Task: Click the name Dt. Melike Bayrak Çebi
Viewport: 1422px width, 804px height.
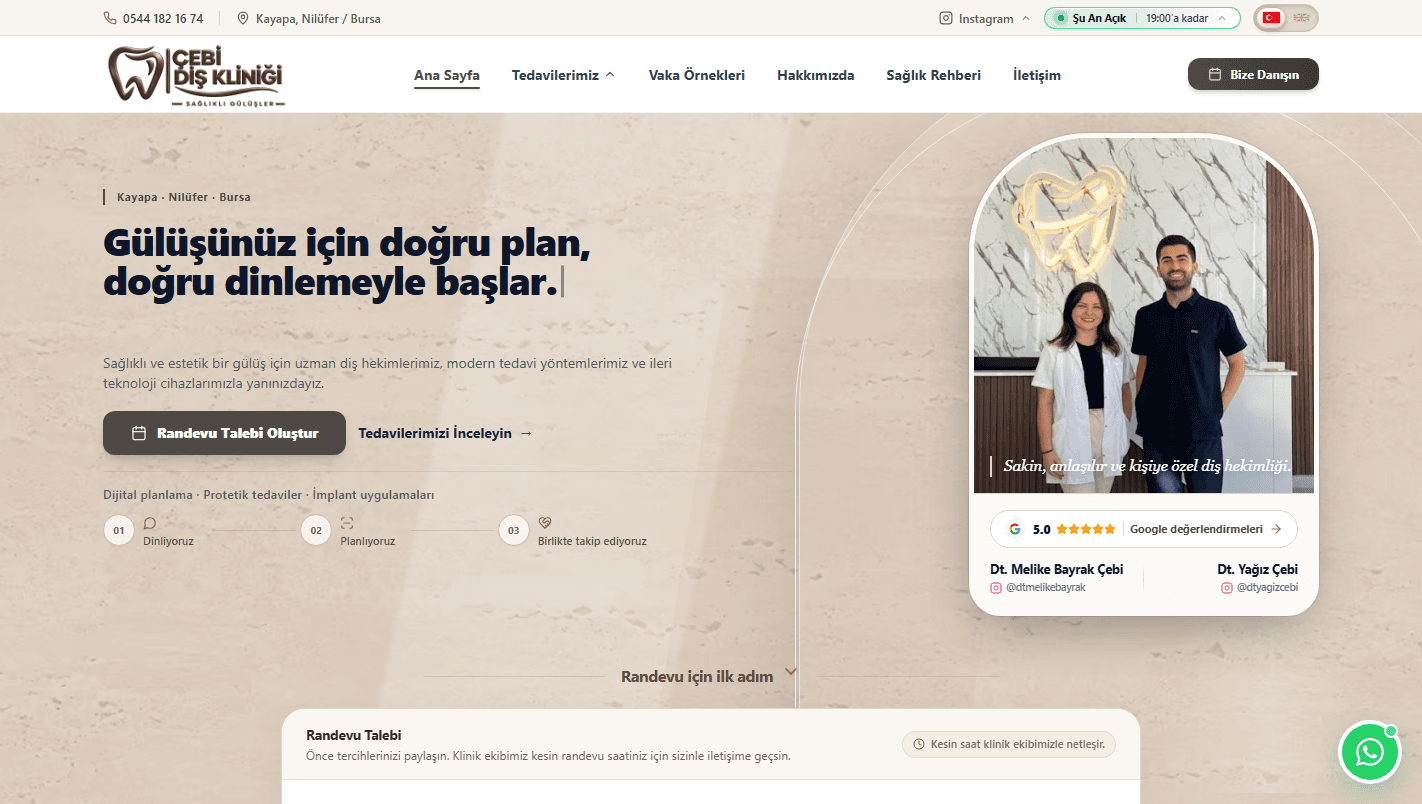Action: click(x=1057, y=569)
